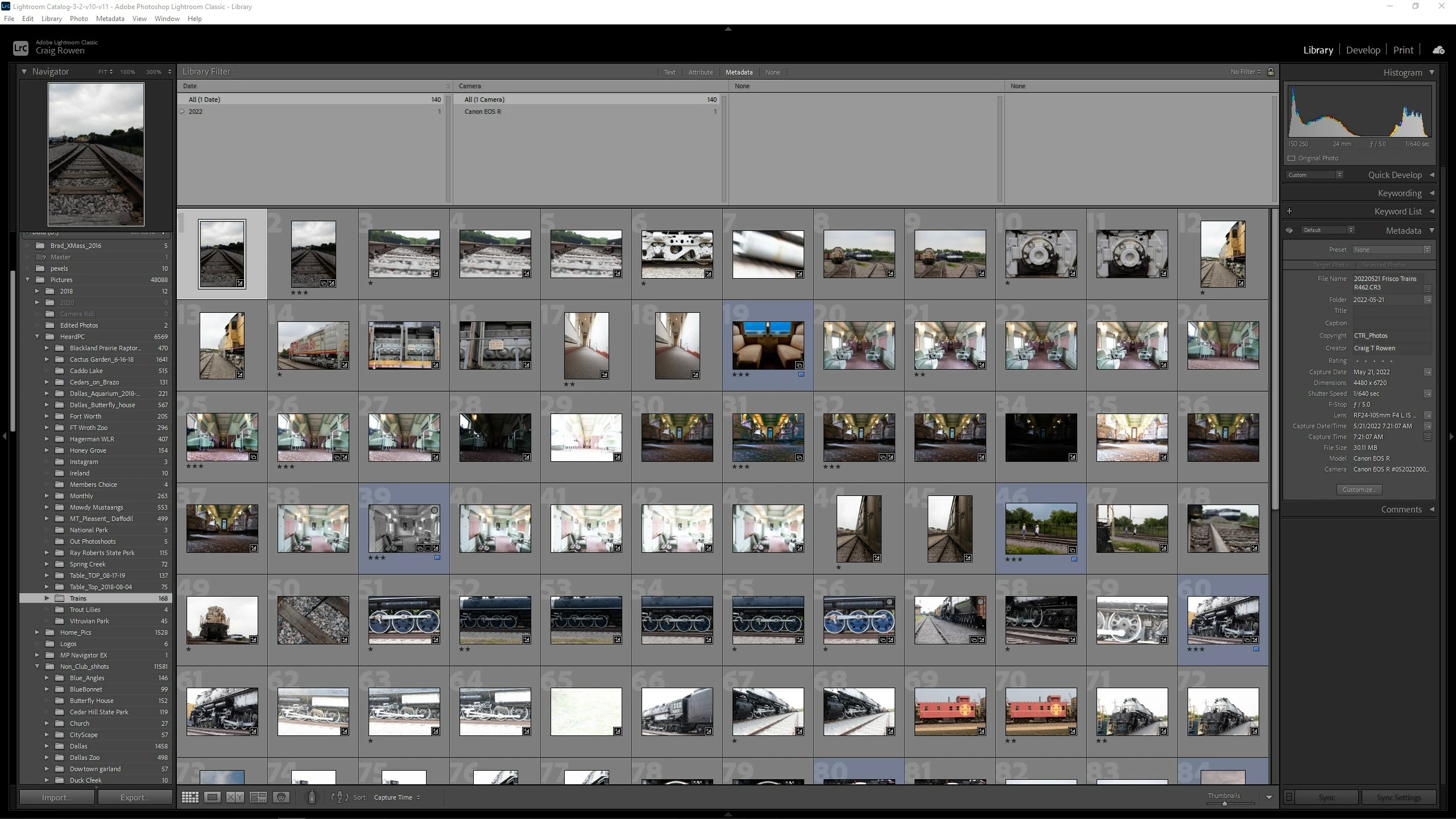Open the Metadata menu in the menu bar

[x=110, y=19]
